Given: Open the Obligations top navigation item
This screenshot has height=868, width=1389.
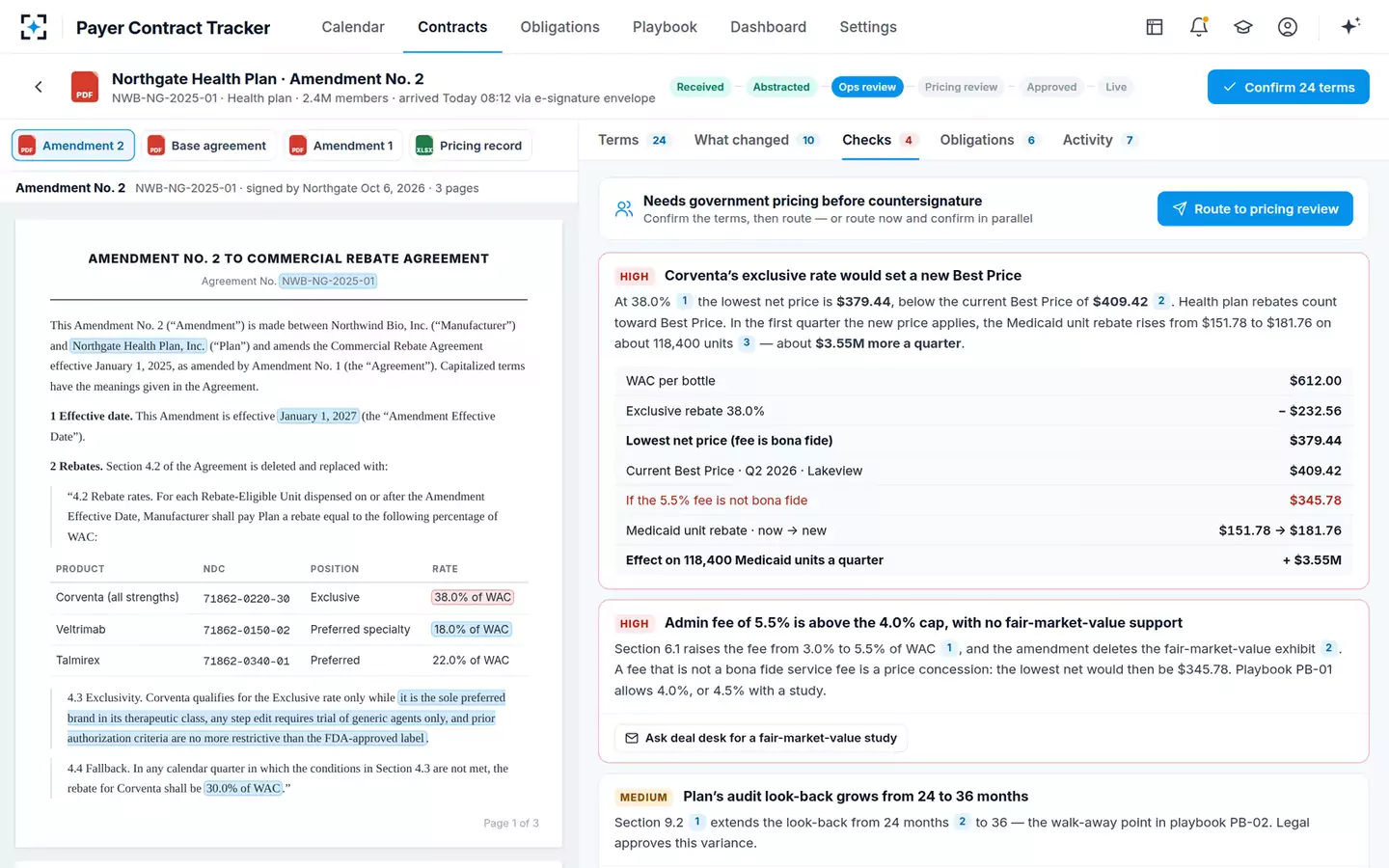Looking at the screenshot, I should click(x=559, y=27).
